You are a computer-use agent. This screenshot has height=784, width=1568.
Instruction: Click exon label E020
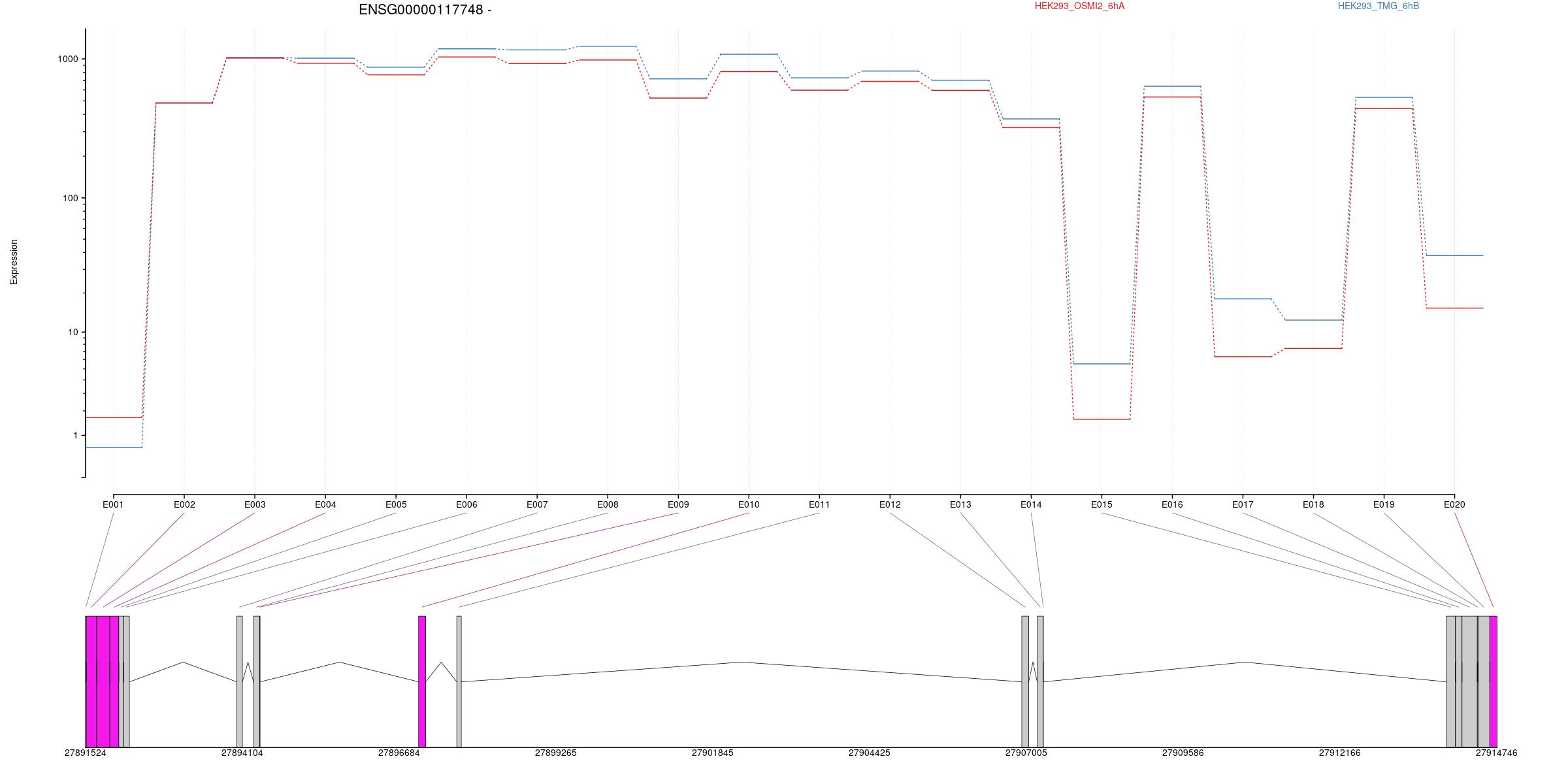click(1454, 504)
